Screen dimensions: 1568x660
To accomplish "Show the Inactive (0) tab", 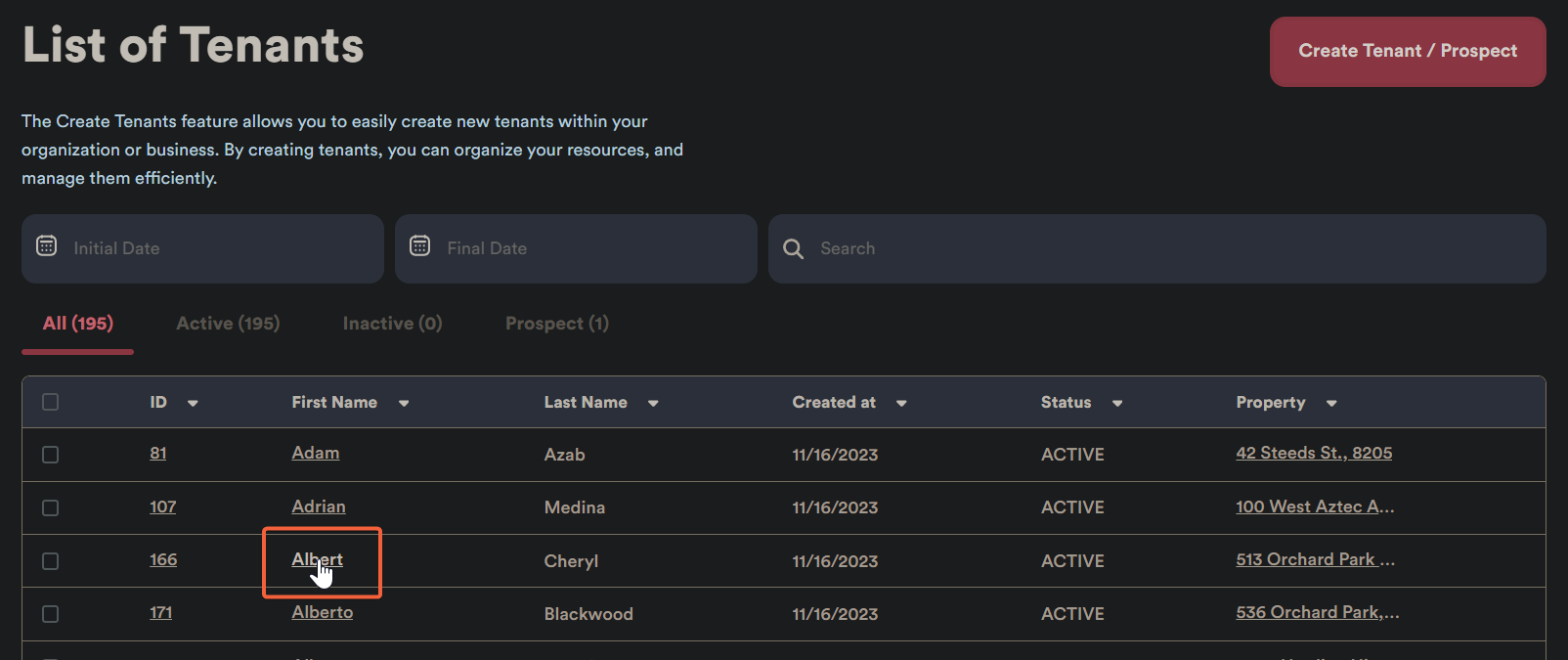I will (392, 324).
